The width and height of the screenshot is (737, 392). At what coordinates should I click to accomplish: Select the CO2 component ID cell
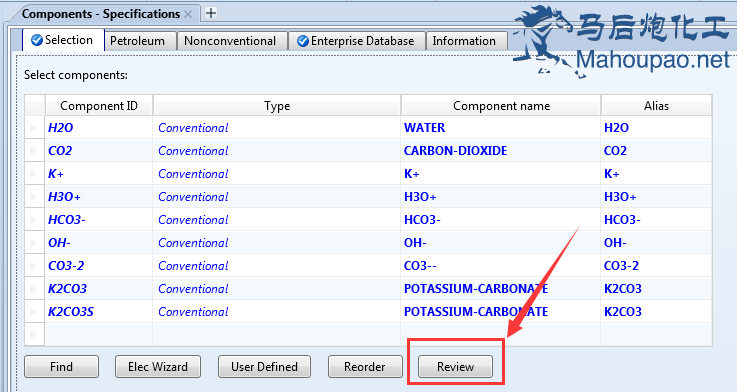99,150
